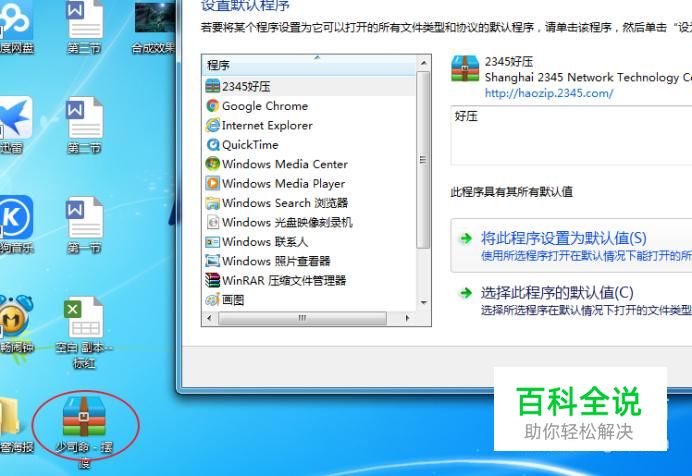Select the 画图 paint icon in list

[x=213, y=300]
